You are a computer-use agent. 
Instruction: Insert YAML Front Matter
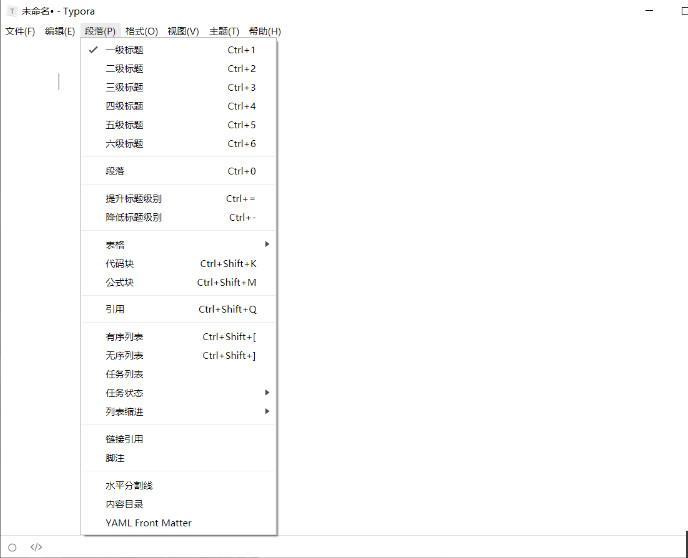(x=179, y=523)
